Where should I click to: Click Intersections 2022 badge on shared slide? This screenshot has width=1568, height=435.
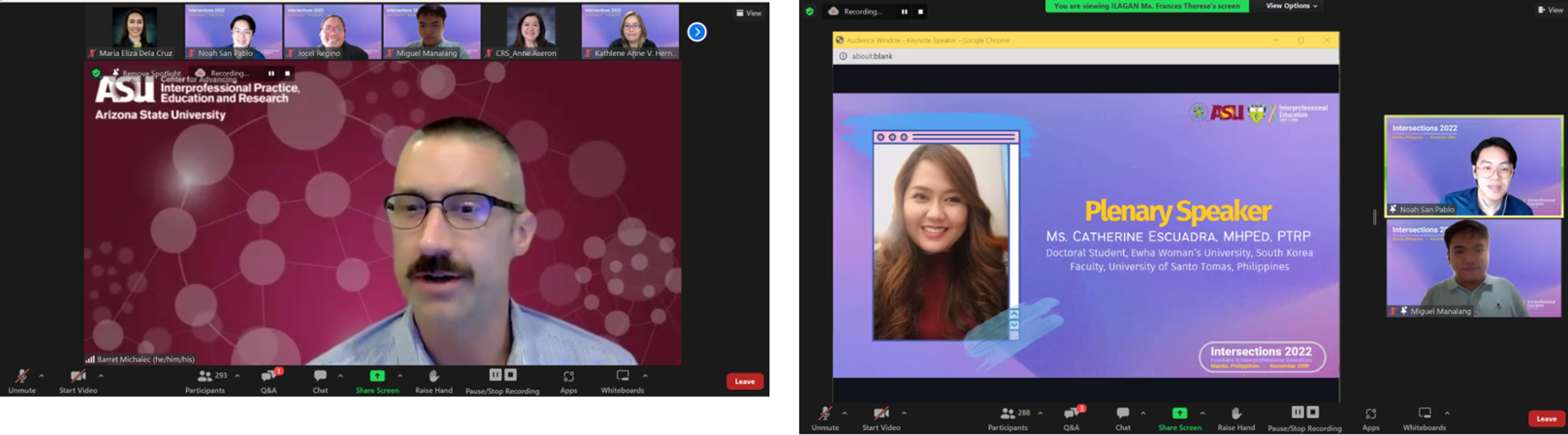pos(1262,357)
